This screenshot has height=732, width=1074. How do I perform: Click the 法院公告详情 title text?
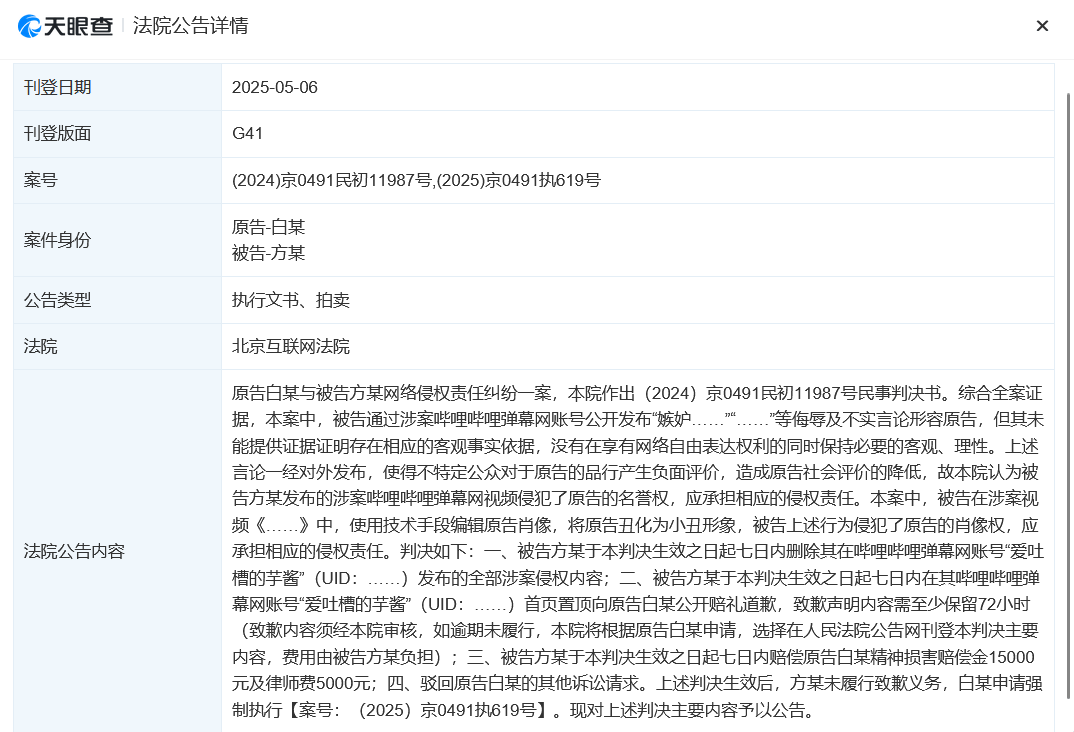point(190,26)
